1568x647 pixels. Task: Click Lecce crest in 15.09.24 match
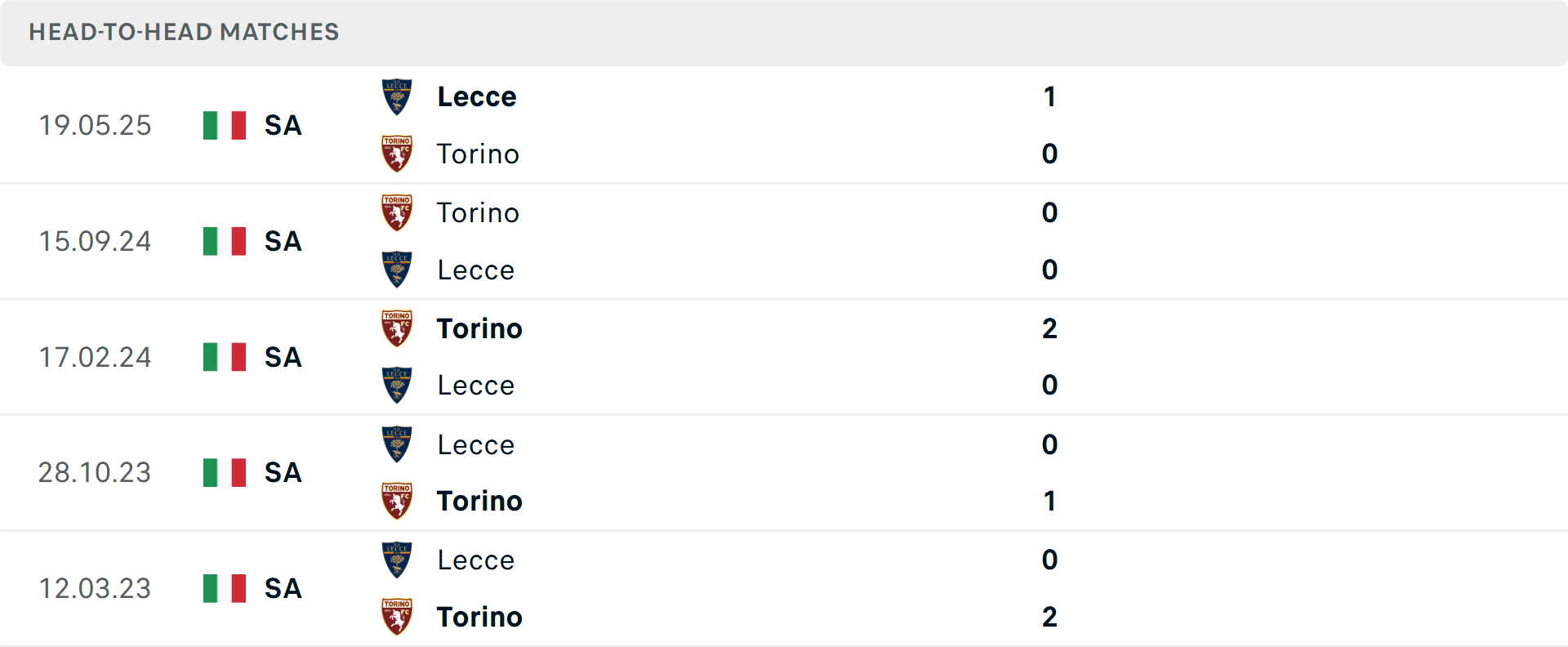pyautogui.click(x=397, y=270)
